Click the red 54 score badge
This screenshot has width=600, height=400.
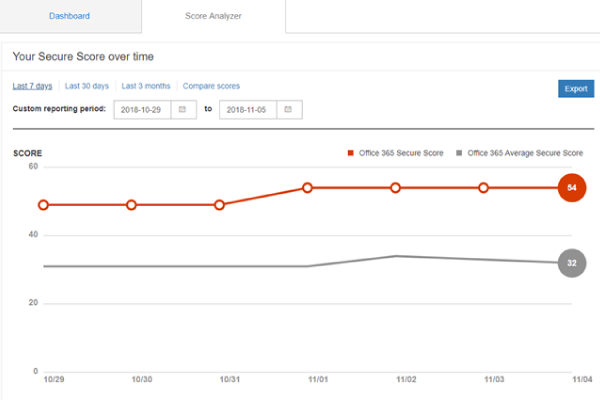pyautogui.click(x=571, y=187)
